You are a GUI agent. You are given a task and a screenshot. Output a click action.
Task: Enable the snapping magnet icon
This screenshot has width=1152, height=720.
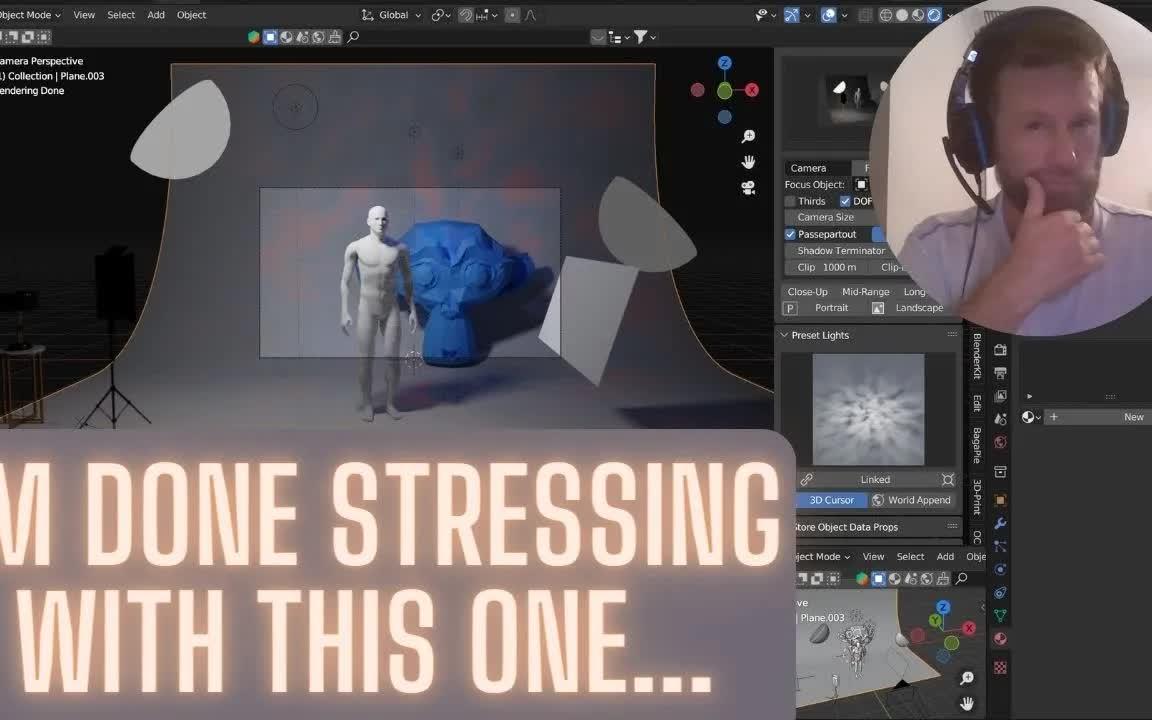466,14
